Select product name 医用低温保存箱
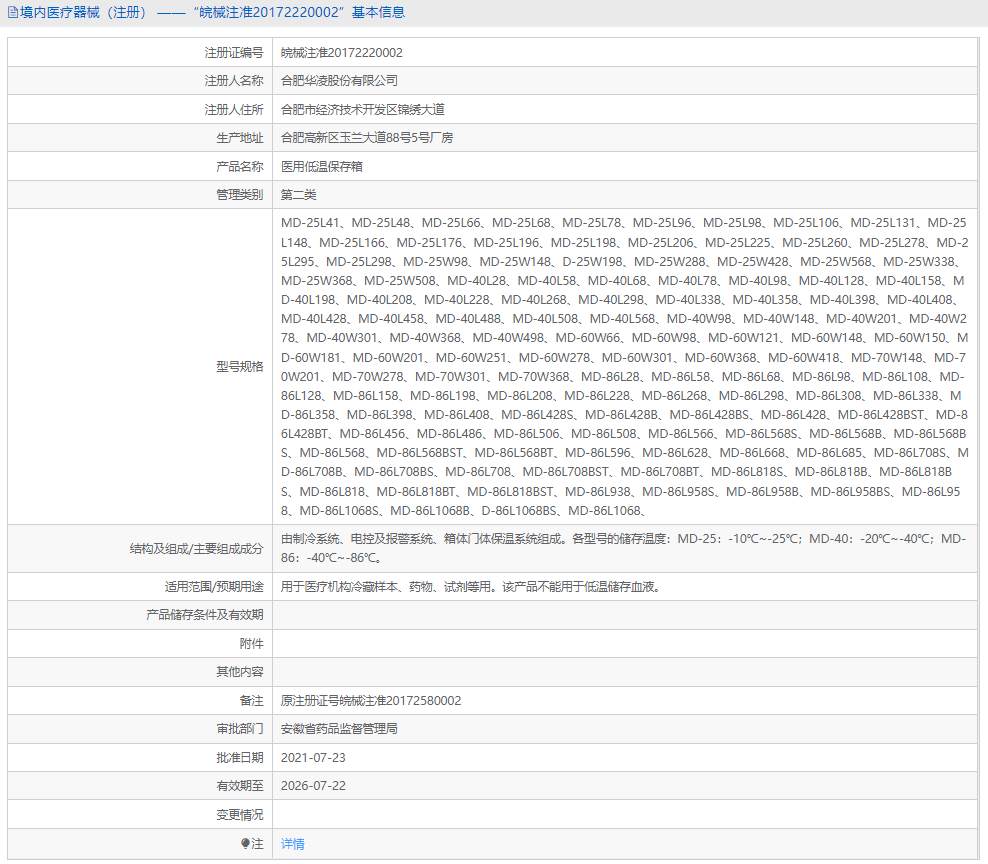The width and height of the screenshot is (988, 864). [x=321, y=166]
